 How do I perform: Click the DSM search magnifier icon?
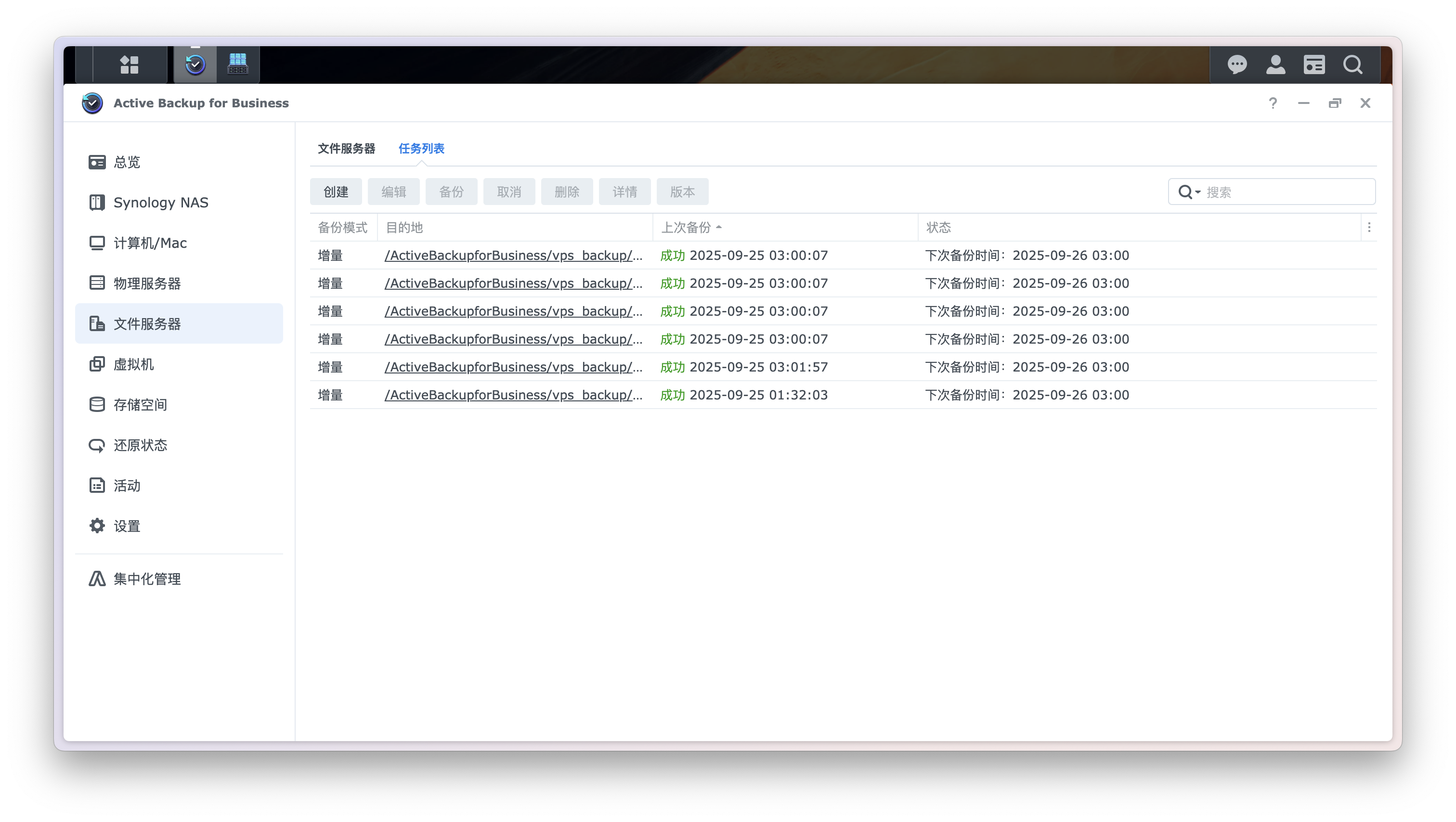click(x=1352, y=65)
